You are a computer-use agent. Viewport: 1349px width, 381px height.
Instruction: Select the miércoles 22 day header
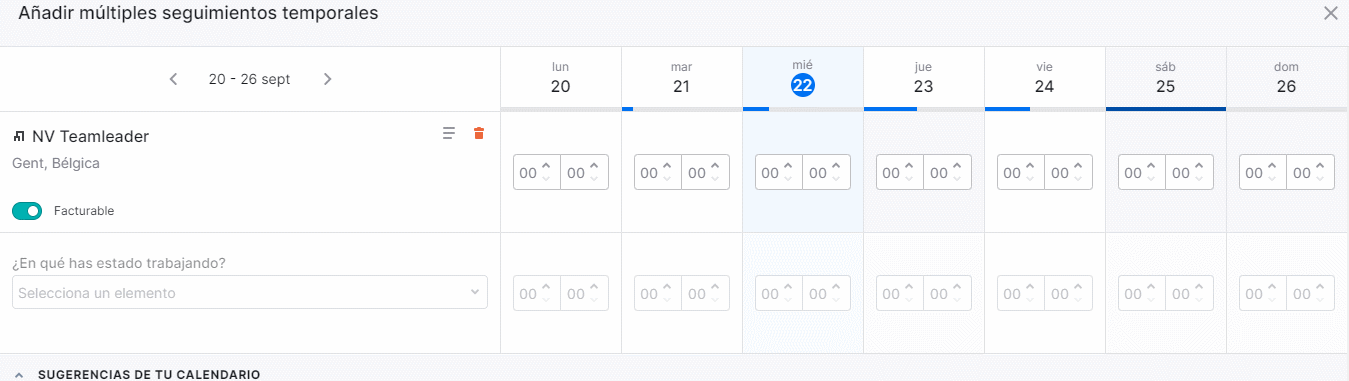click(802, 78)
